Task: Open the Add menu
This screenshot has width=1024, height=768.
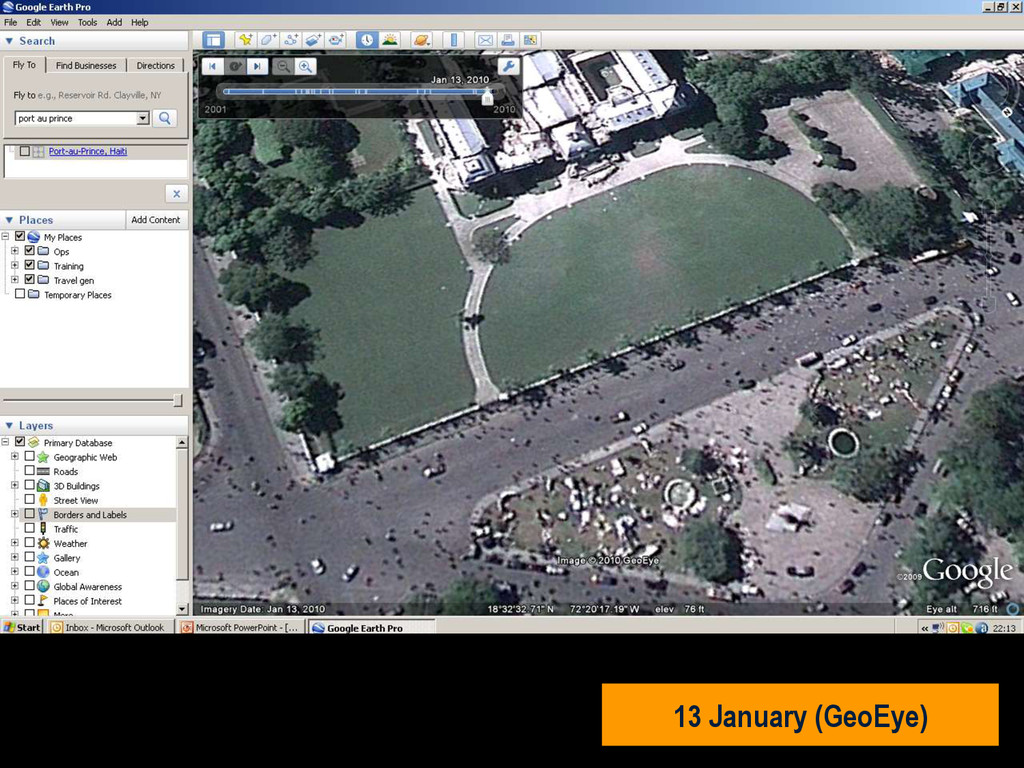Action: [x=114, y=22]
